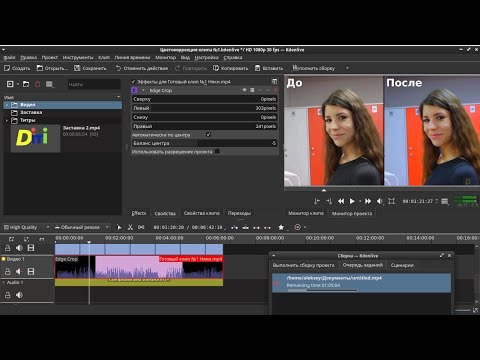This screenshot has height=360, width=480.
Task: Open the monitor hamburger menu icon
Action: (x=444, y=201)
